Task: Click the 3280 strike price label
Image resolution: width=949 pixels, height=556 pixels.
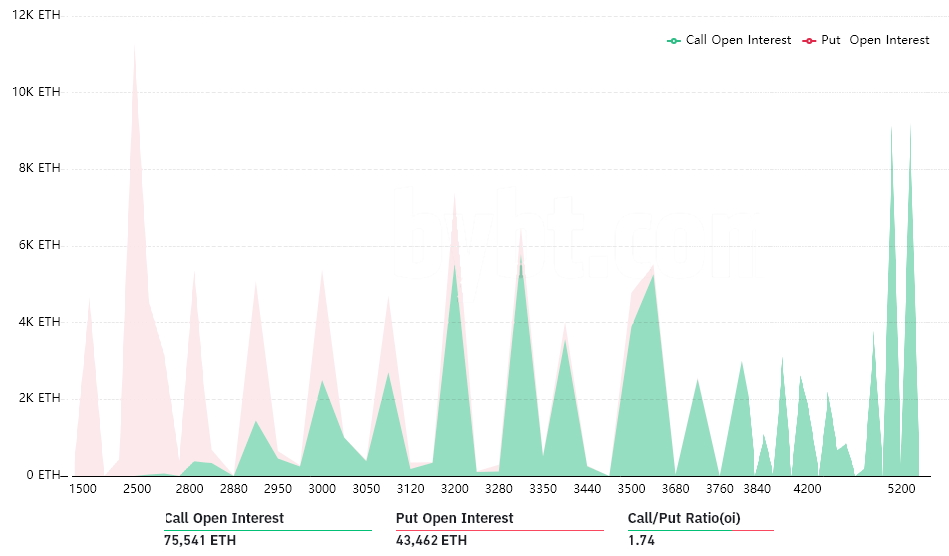Action: (x=499, y=489)
